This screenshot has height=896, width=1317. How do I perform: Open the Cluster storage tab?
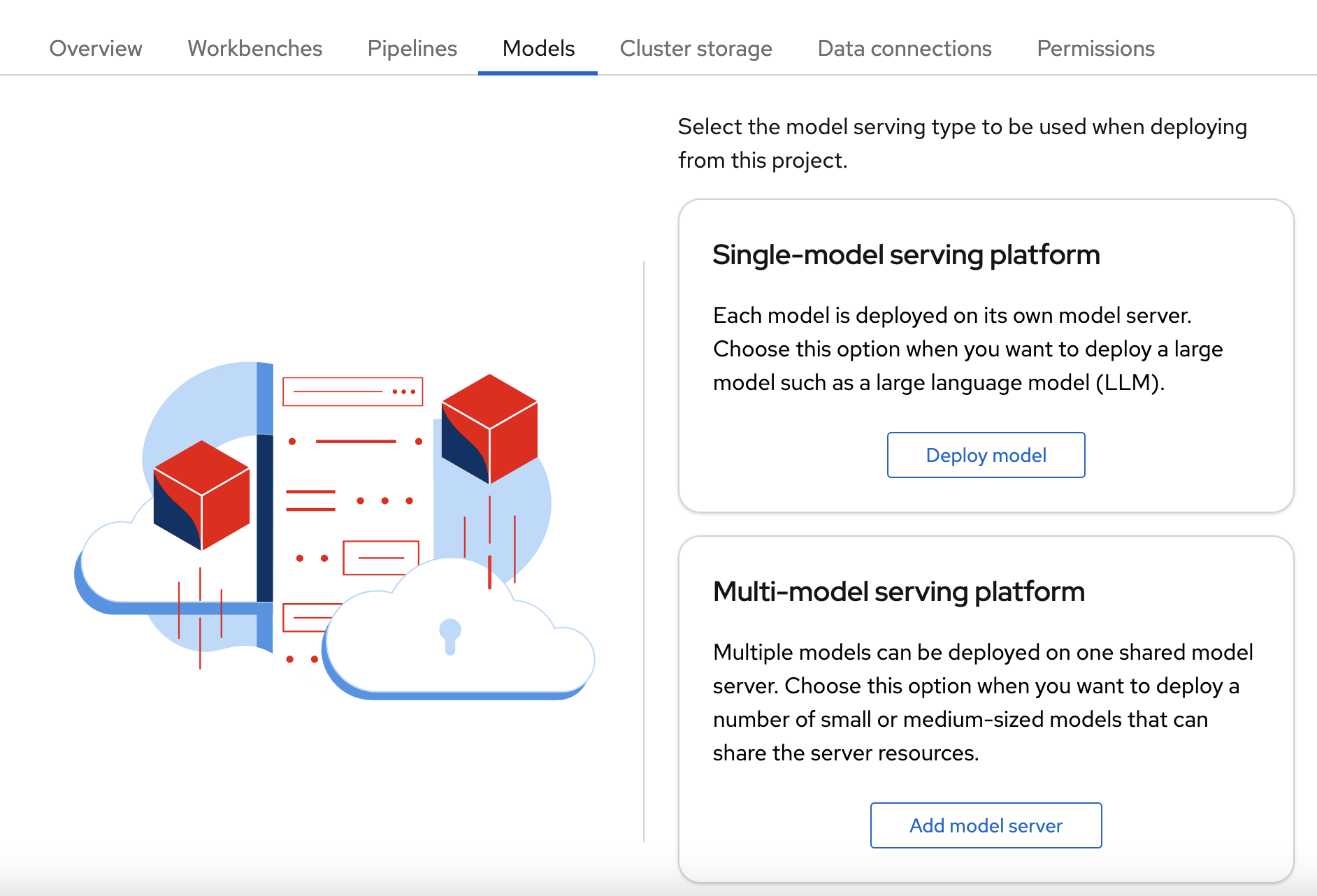(x=696, y=48)
